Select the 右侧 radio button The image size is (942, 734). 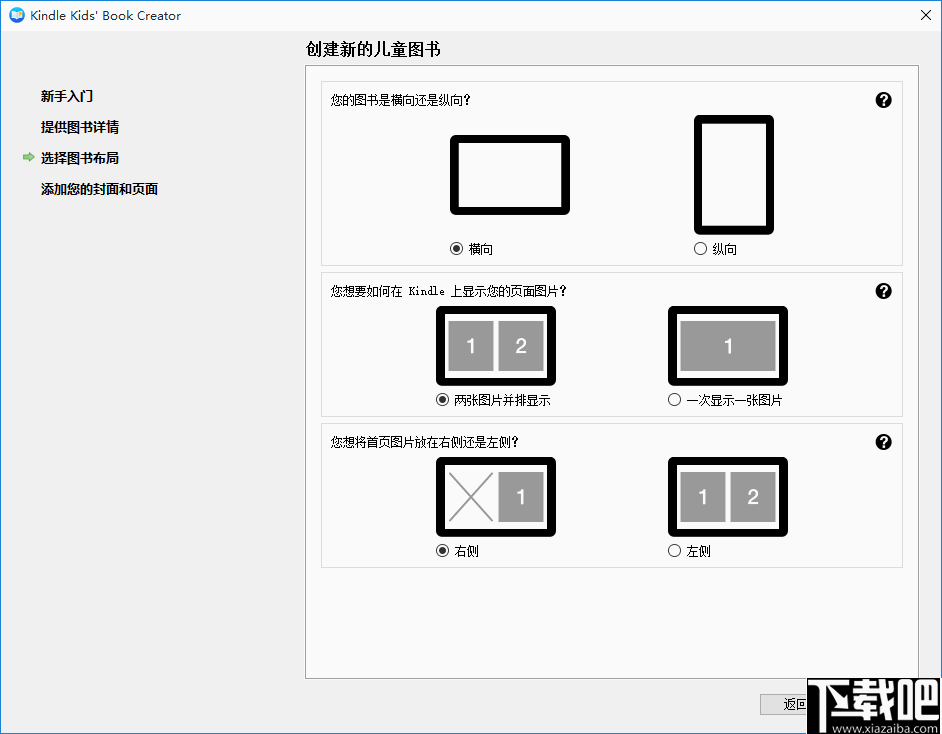(x=443, y=550)
